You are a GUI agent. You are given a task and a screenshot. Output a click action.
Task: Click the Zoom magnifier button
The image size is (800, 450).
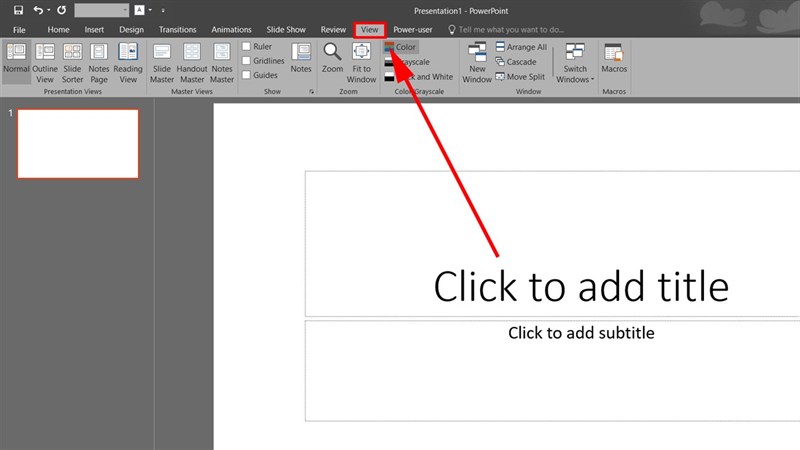[x=332, y=58]
